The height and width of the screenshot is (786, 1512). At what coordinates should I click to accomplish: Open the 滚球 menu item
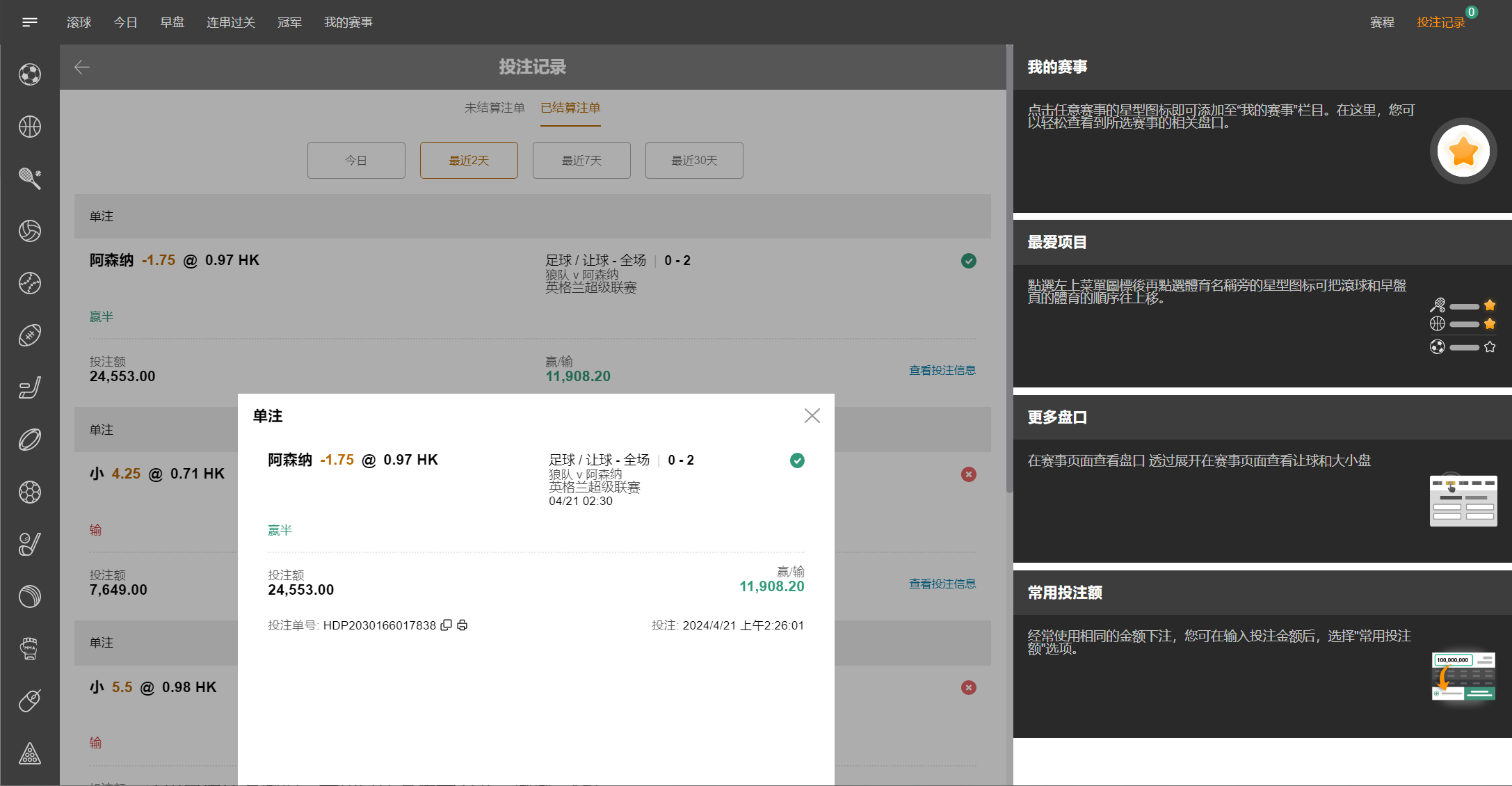tap(79, 22)
